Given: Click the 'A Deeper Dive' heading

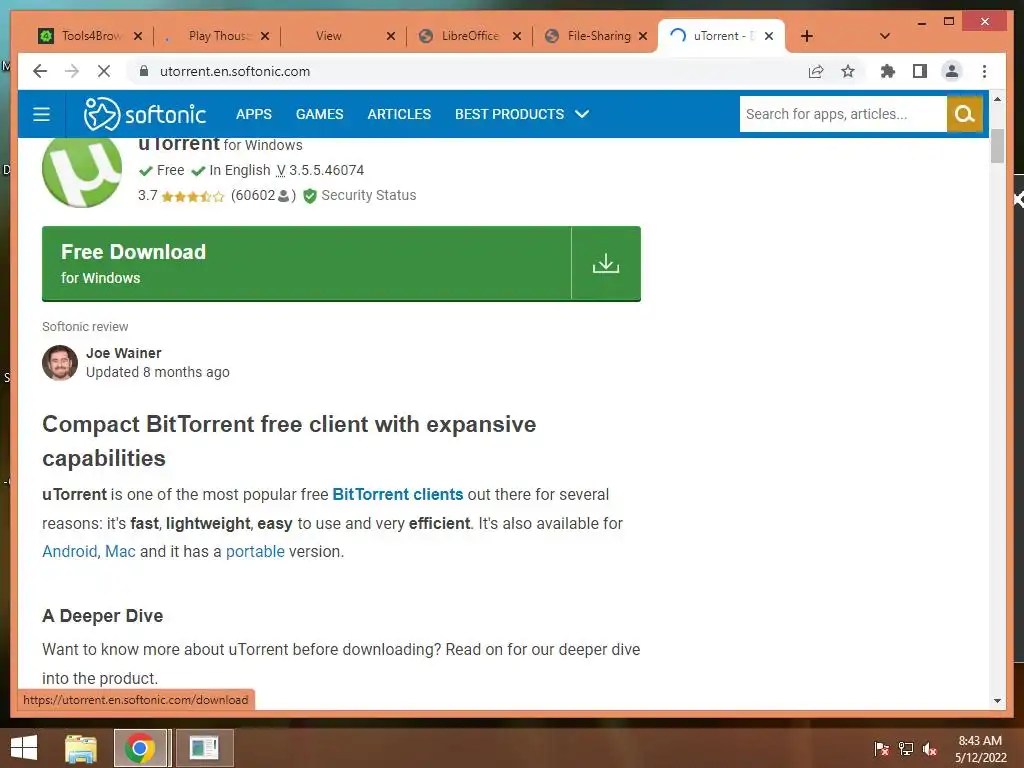Looking at the screenshot, I should (x=103, y=616).
